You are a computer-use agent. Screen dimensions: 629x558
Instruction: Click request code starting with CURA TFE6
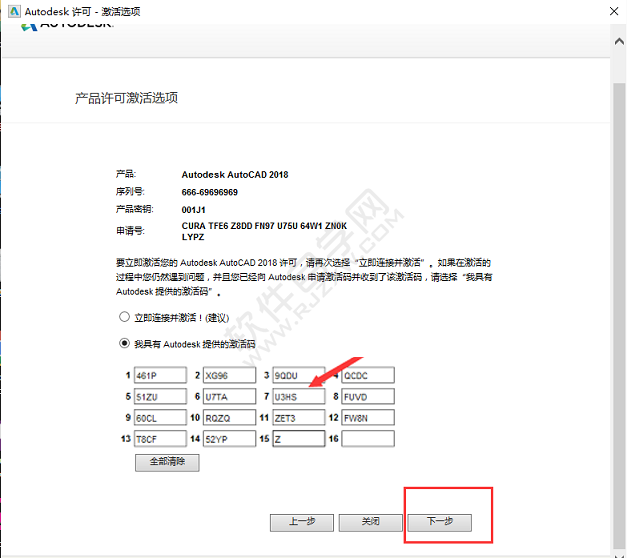pos(264,231)
